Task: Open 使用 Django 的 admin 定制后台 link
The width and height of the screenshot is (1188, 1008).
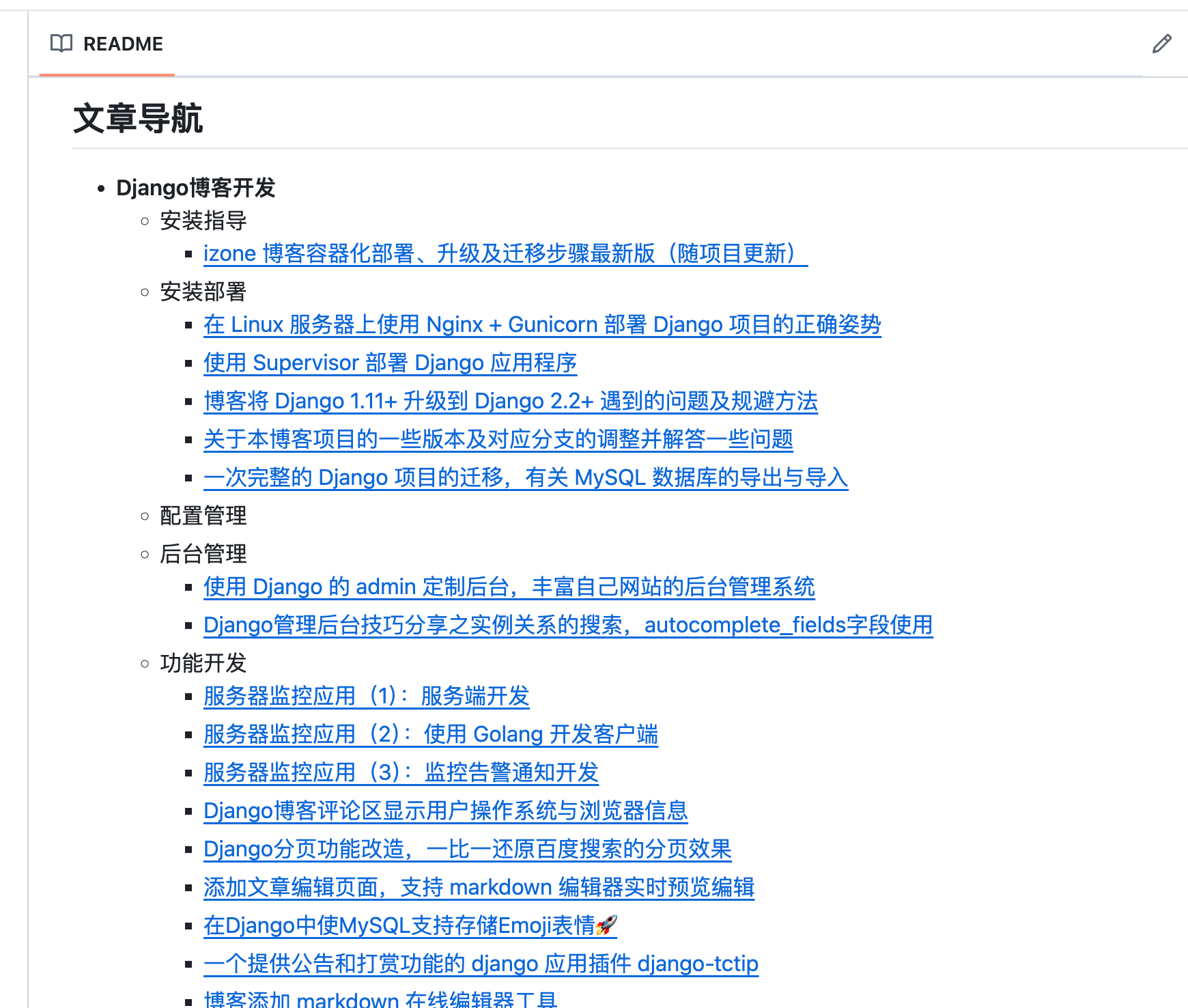Action: [509, 587]
